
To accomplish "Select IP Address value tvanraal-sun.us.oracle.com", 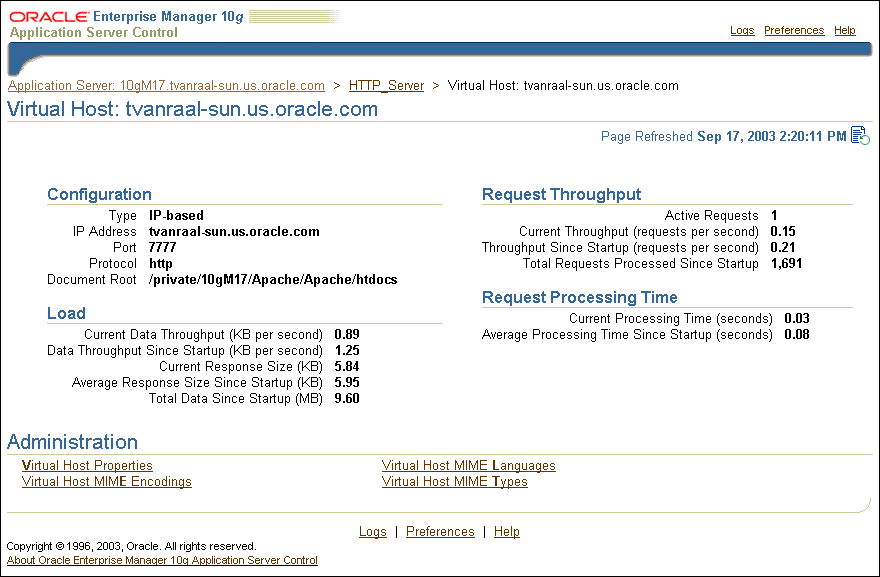I will (x=234, y=232).
